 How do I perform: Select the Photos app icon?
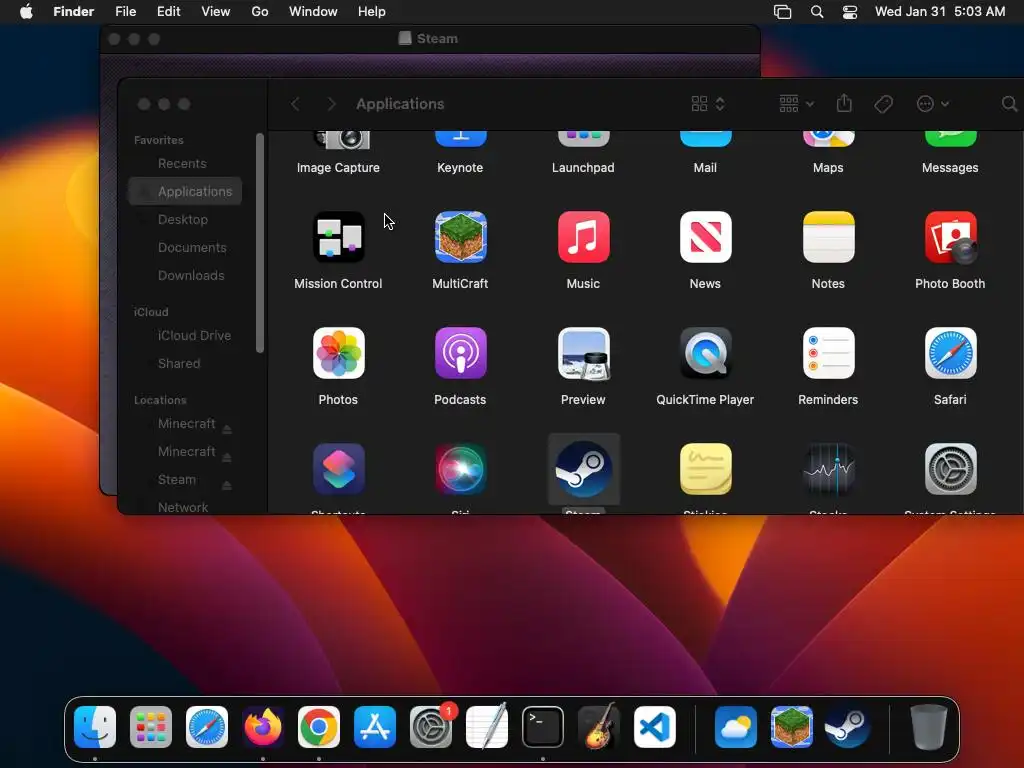coord(338,353)
